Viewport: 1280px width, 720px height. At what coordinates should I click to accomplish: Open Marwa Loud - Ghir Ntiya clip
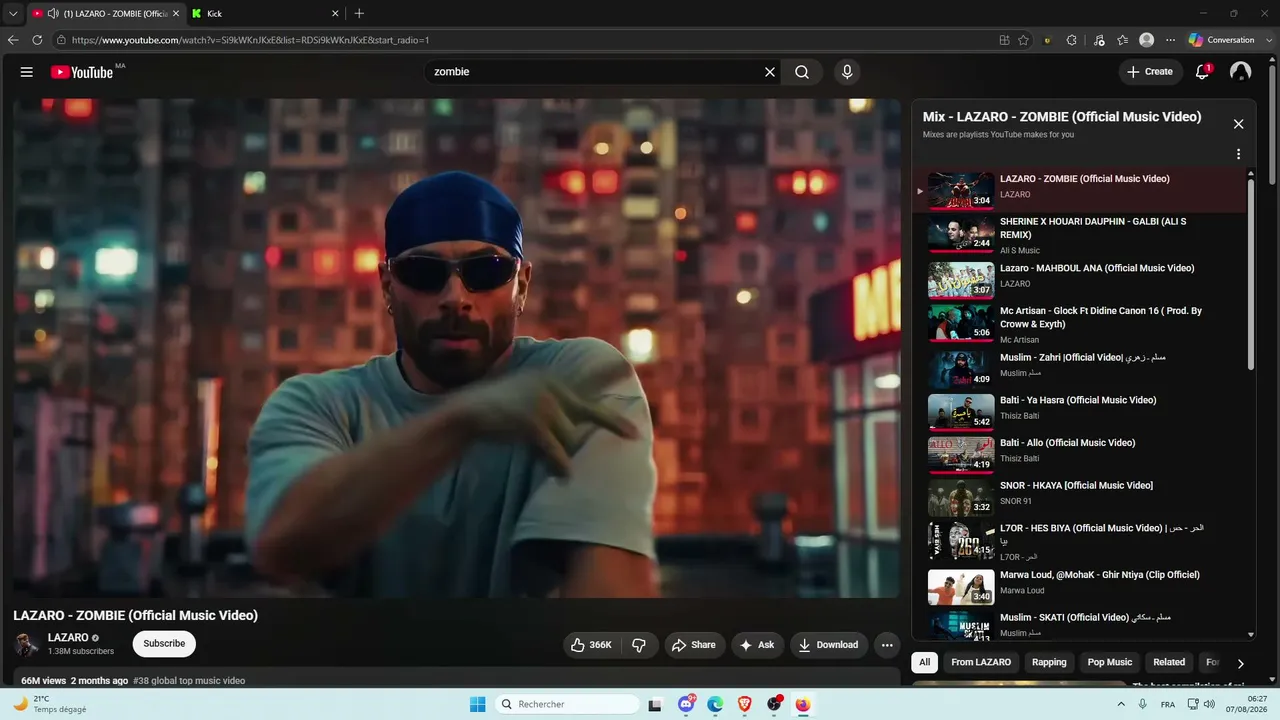[x=1081, y=586]
